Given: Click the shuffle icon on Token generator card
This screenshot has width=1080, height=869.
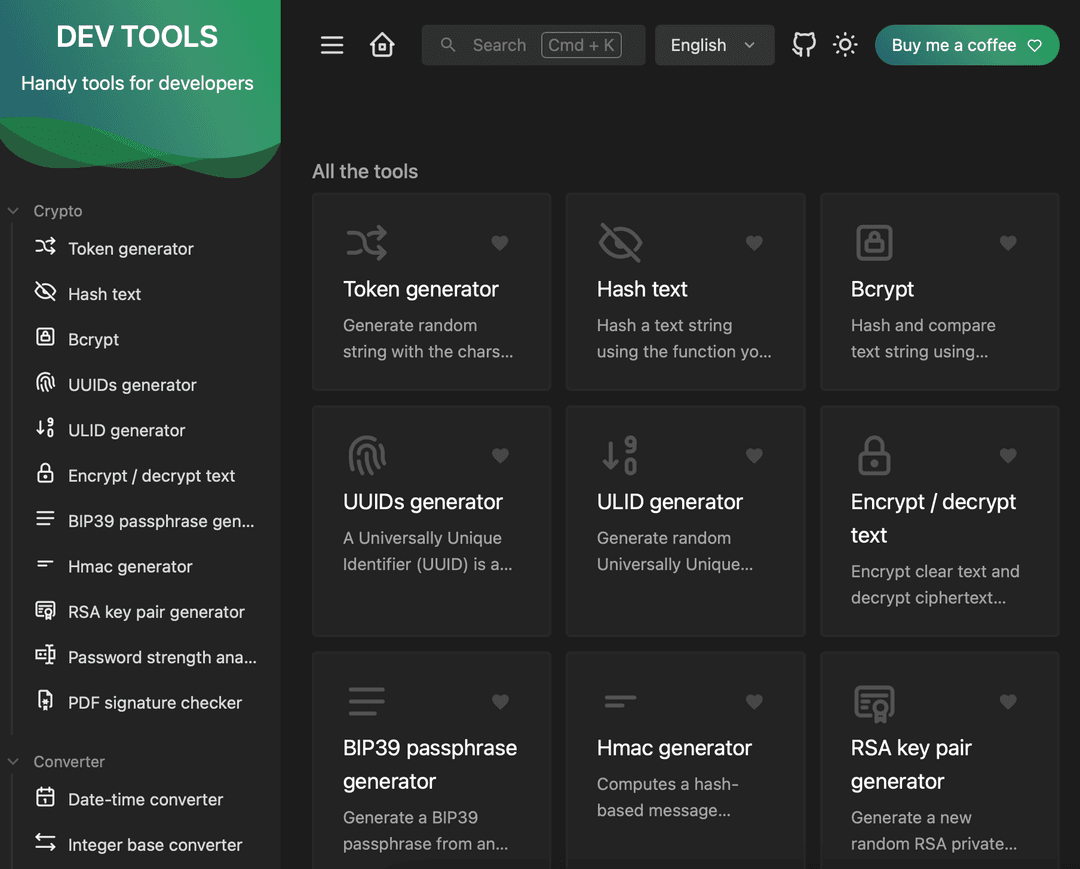Looking at the screenshot, I should click(x=366, y=242).
